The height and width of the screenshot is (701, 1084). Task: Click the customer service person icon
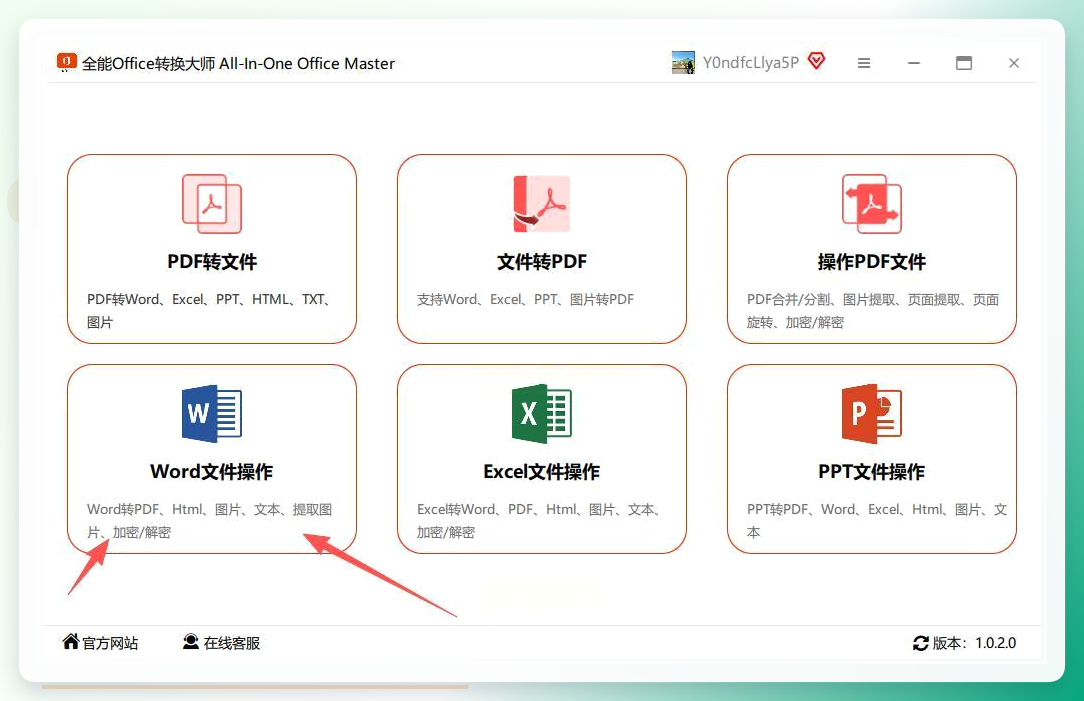coord(191,642)
